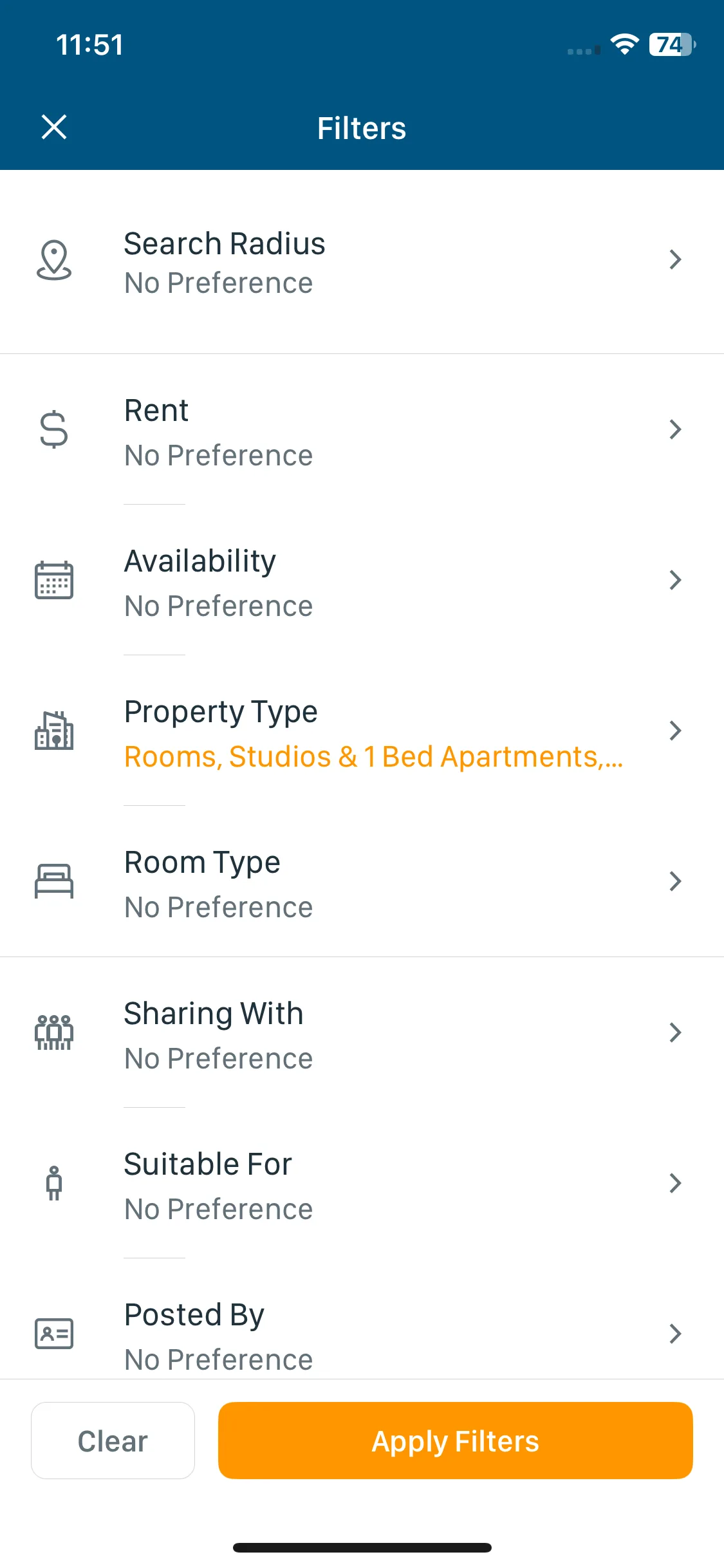The image size is (724, 1568).
Task: Select the Suitable For label
Action: point(208,1164)
